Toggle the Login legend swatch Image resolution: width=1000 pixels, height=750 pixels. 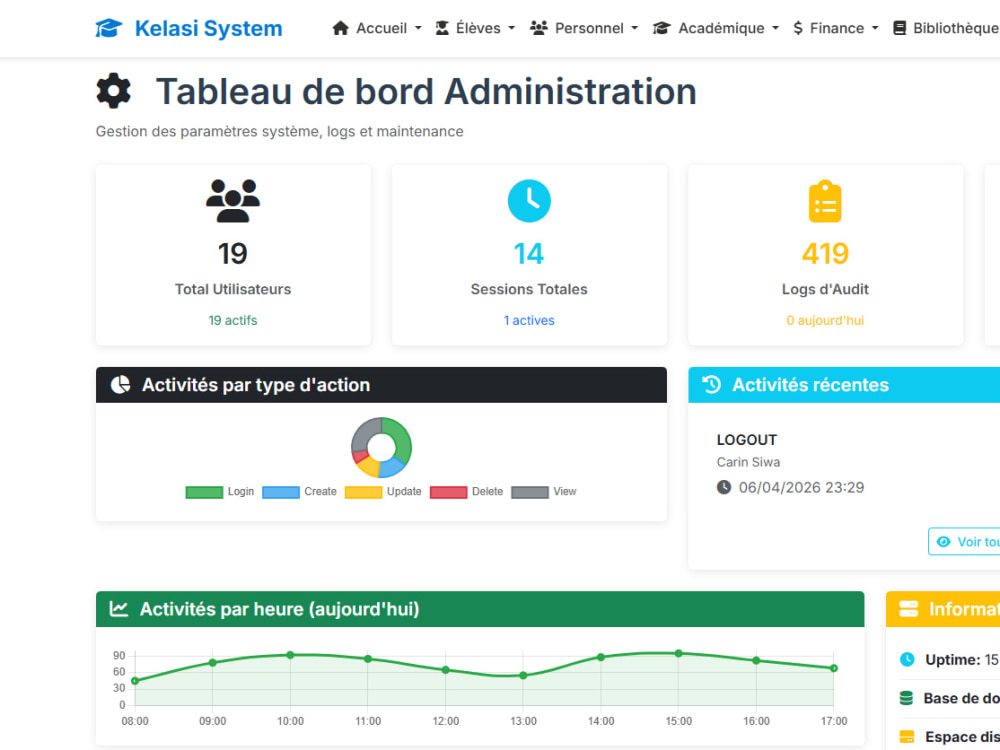click(x=204, y=492)
